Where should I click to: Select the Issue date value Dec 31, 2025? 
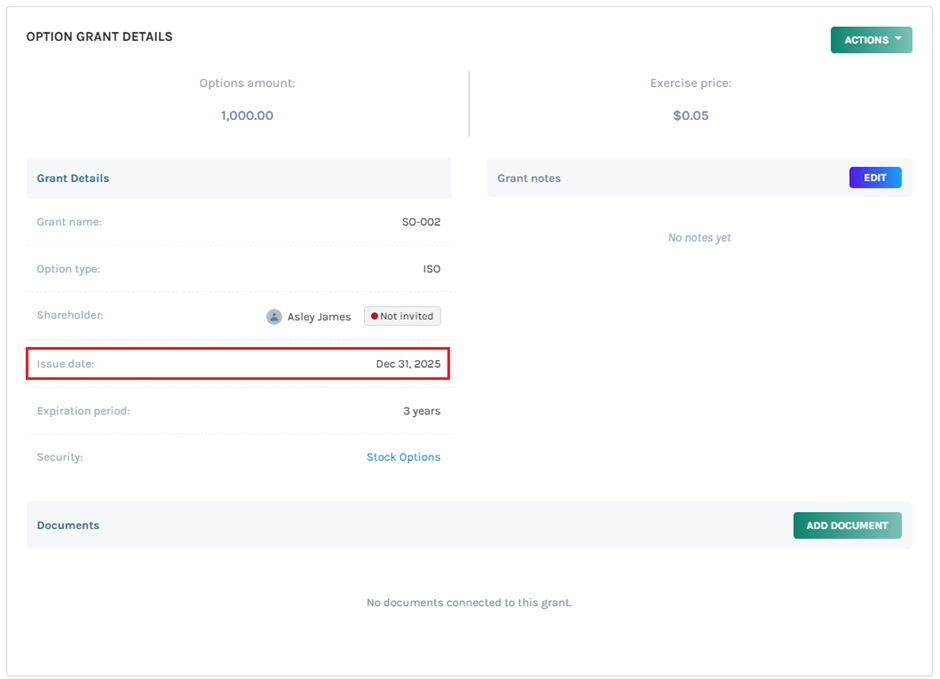coord(408,364)
